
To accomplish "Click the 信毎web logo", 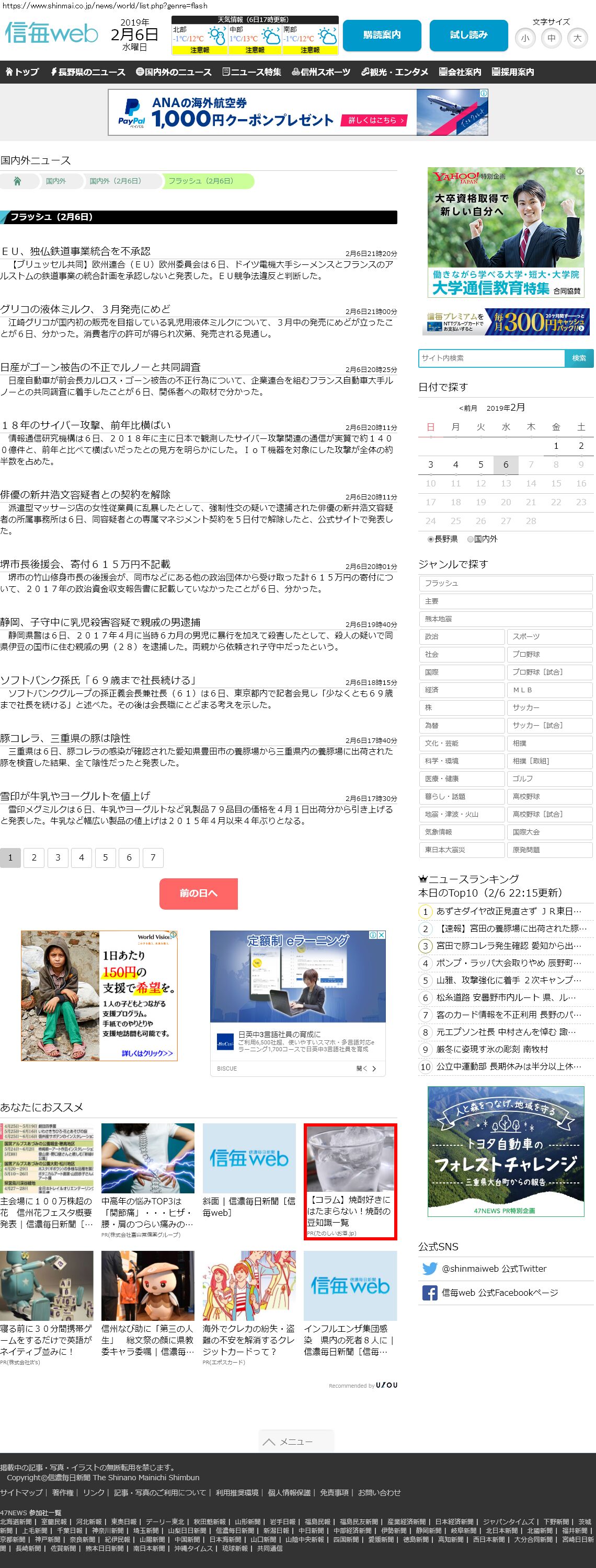I will coord(51,33).
